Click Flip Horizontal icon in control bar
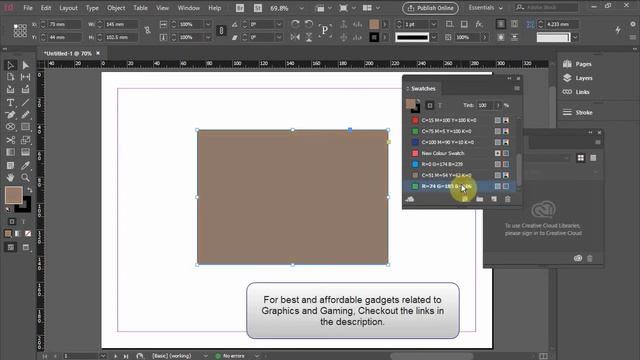The image size is (640, 360). click(x=295, y=37)
